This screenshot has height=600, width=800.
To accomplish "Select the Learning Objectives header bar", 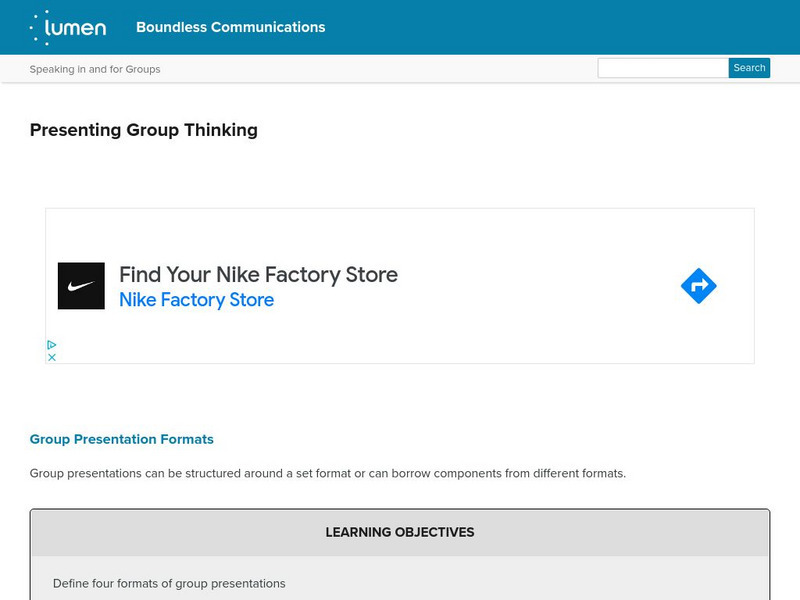I will pos(400,533).
